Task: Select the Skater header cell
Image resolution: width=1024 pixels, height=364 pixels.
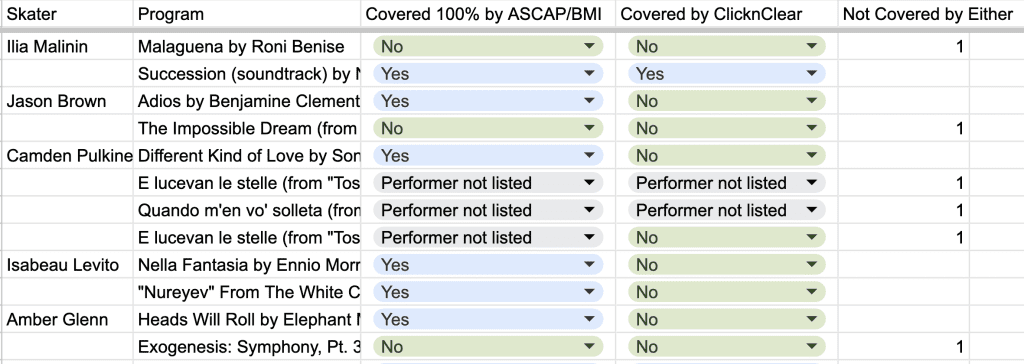Action: coord(67,14)
